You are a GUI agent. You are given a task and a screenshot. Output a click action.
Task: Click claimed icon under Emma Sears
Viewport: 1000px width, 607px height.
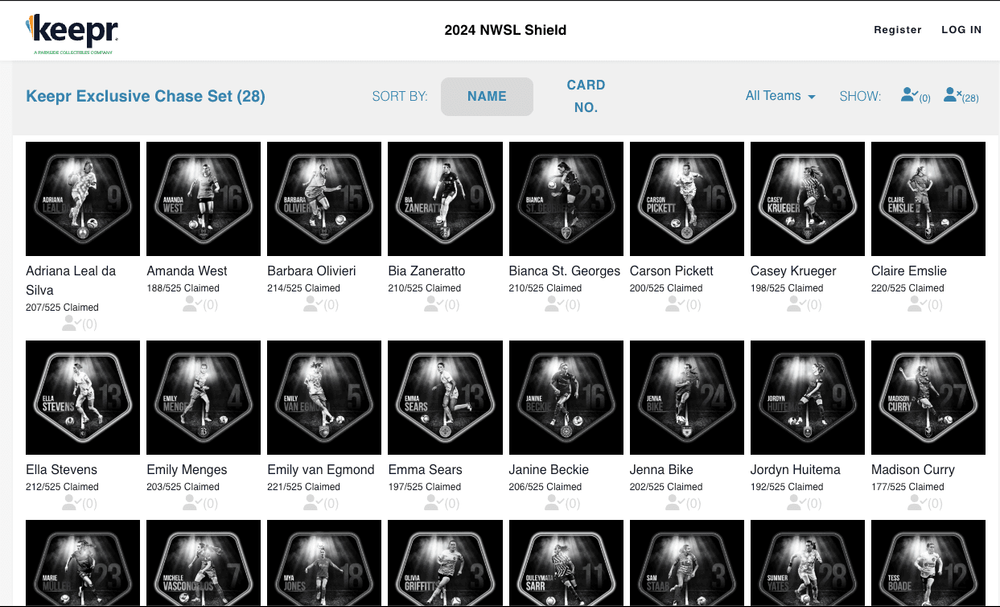[x=441, y=503]
